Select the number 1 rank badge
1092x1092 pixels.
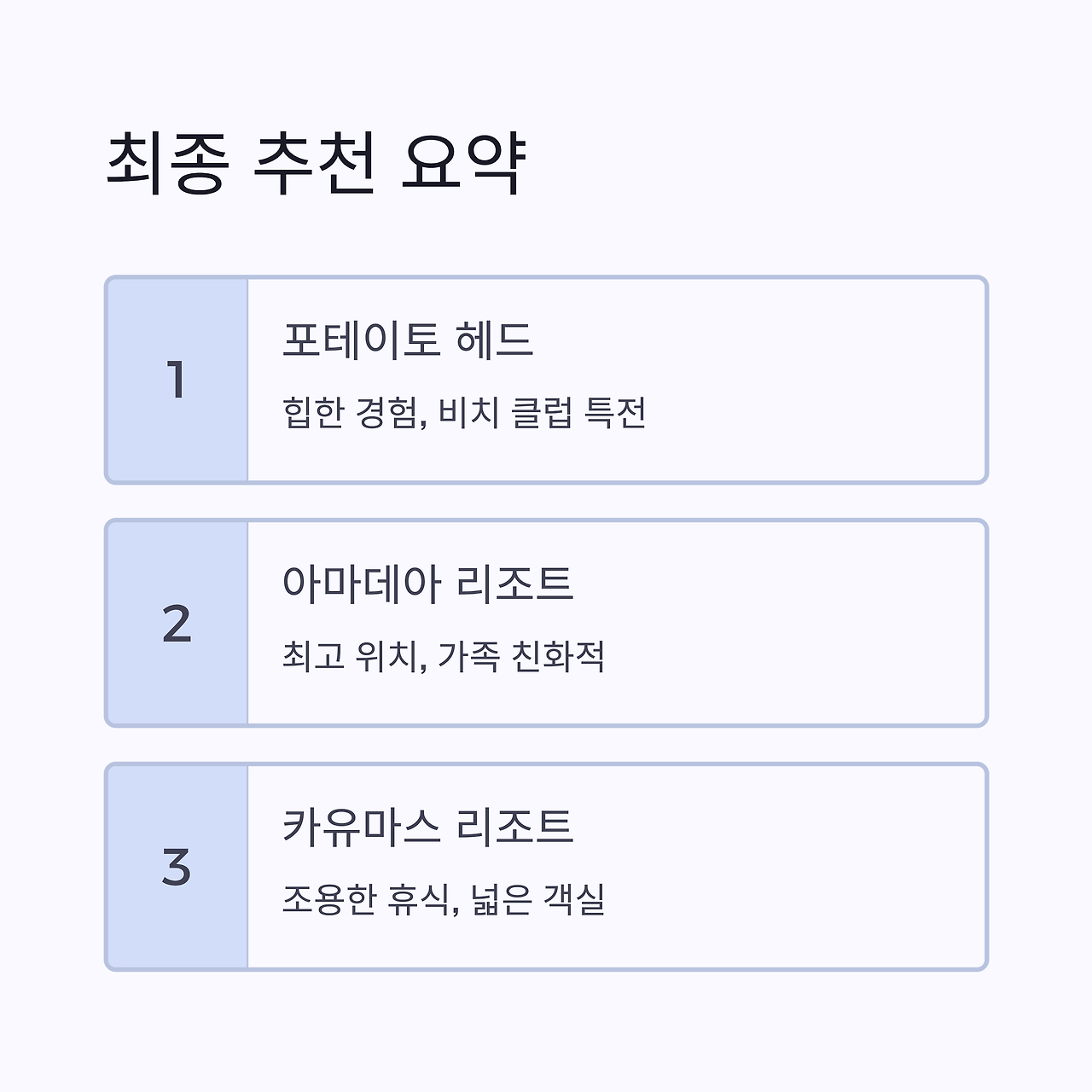(x=177, y=380)
